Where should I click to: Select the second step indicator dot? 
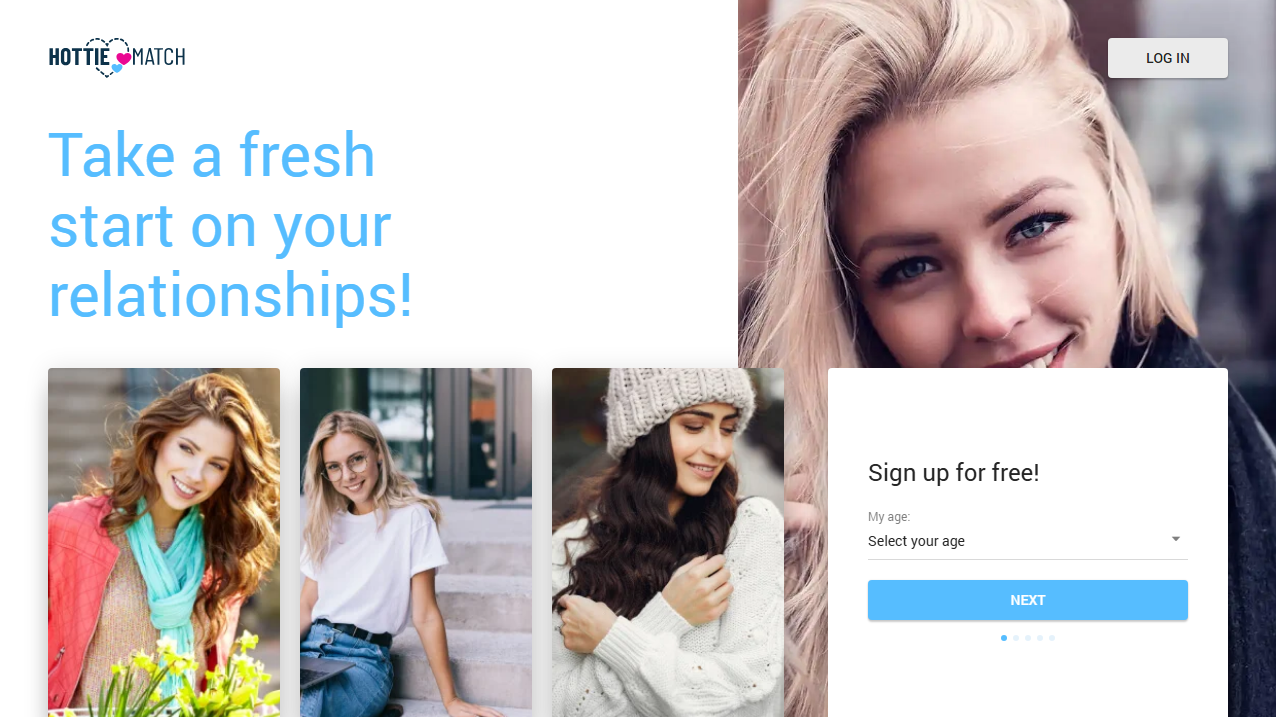click(x=1016, y=638)
